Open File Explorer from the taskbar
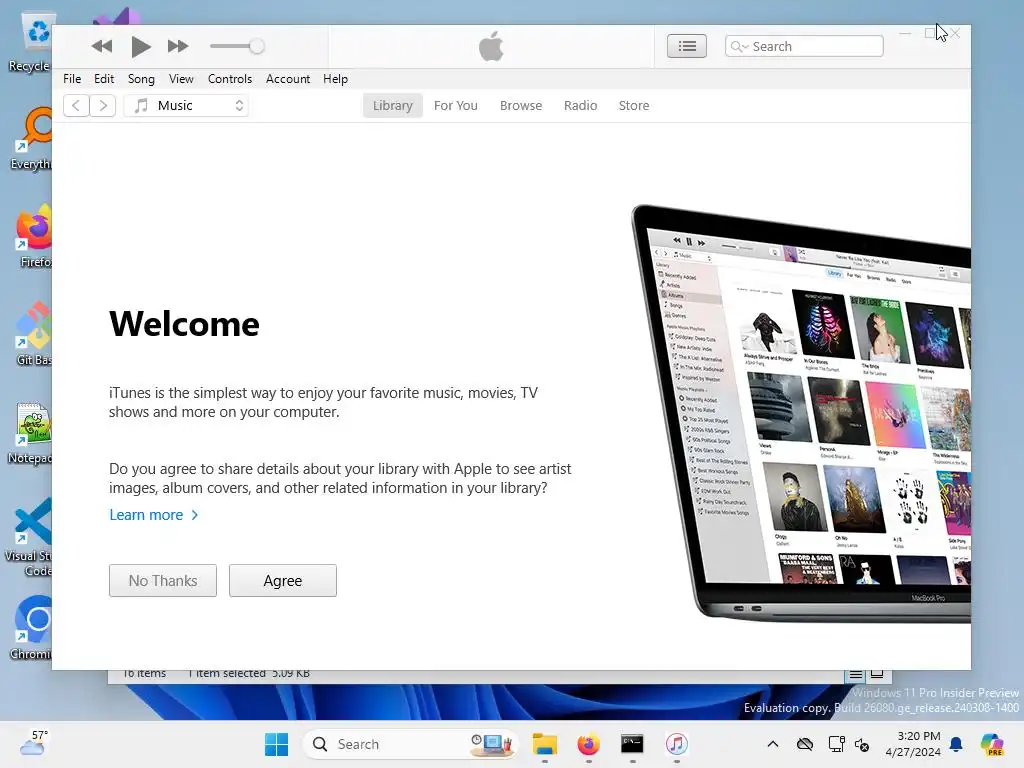Screen dimensions: 1024x768 pyautogui.click(x=545, y=744)
